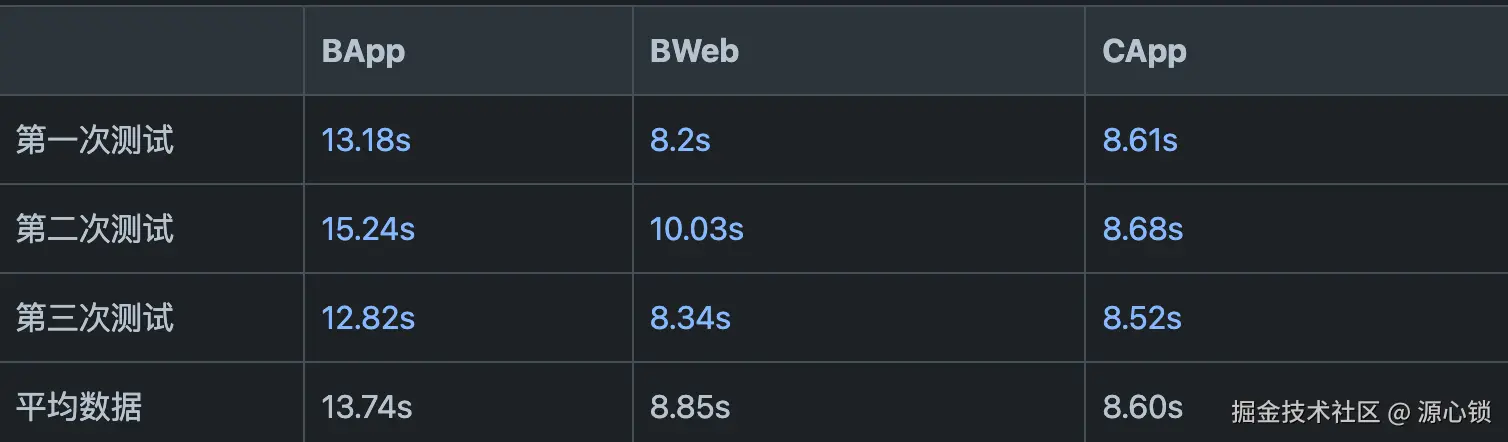Click the 第二次测试 row label
The image size is (1508, 442).
point(95,229)
